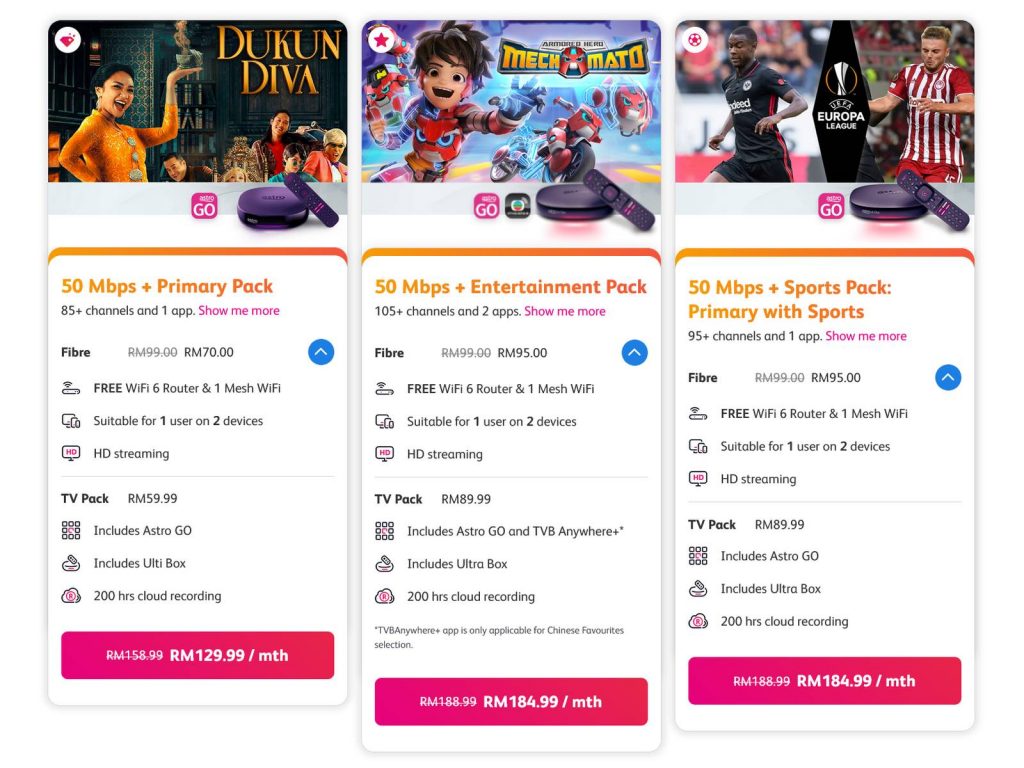Open the Europa League banner image

click(x=824, y=101)
